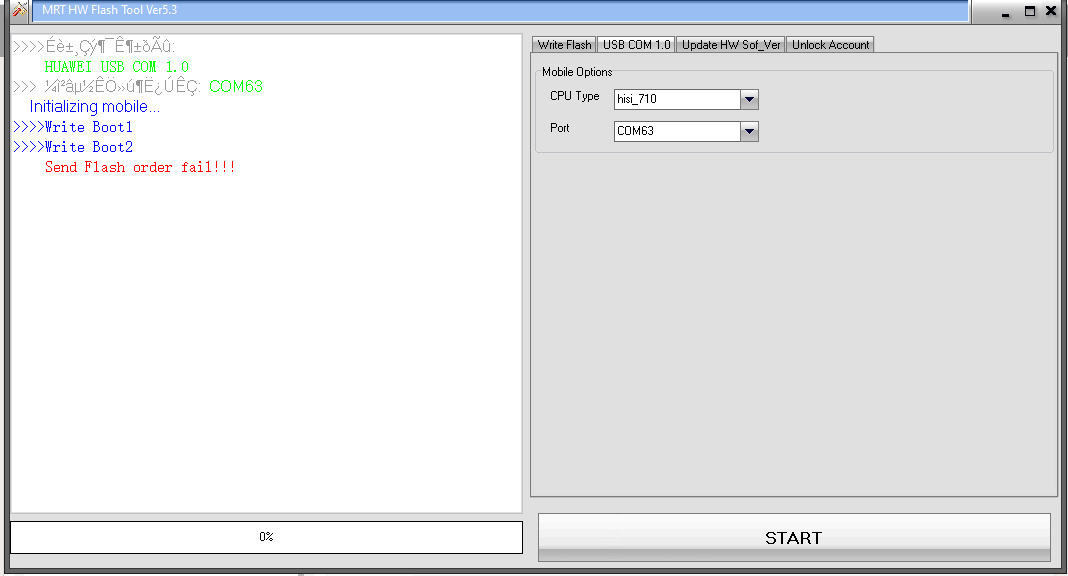Select the Update HW Sof_Ver tab

pyautogui.click(x=731, y=45)
